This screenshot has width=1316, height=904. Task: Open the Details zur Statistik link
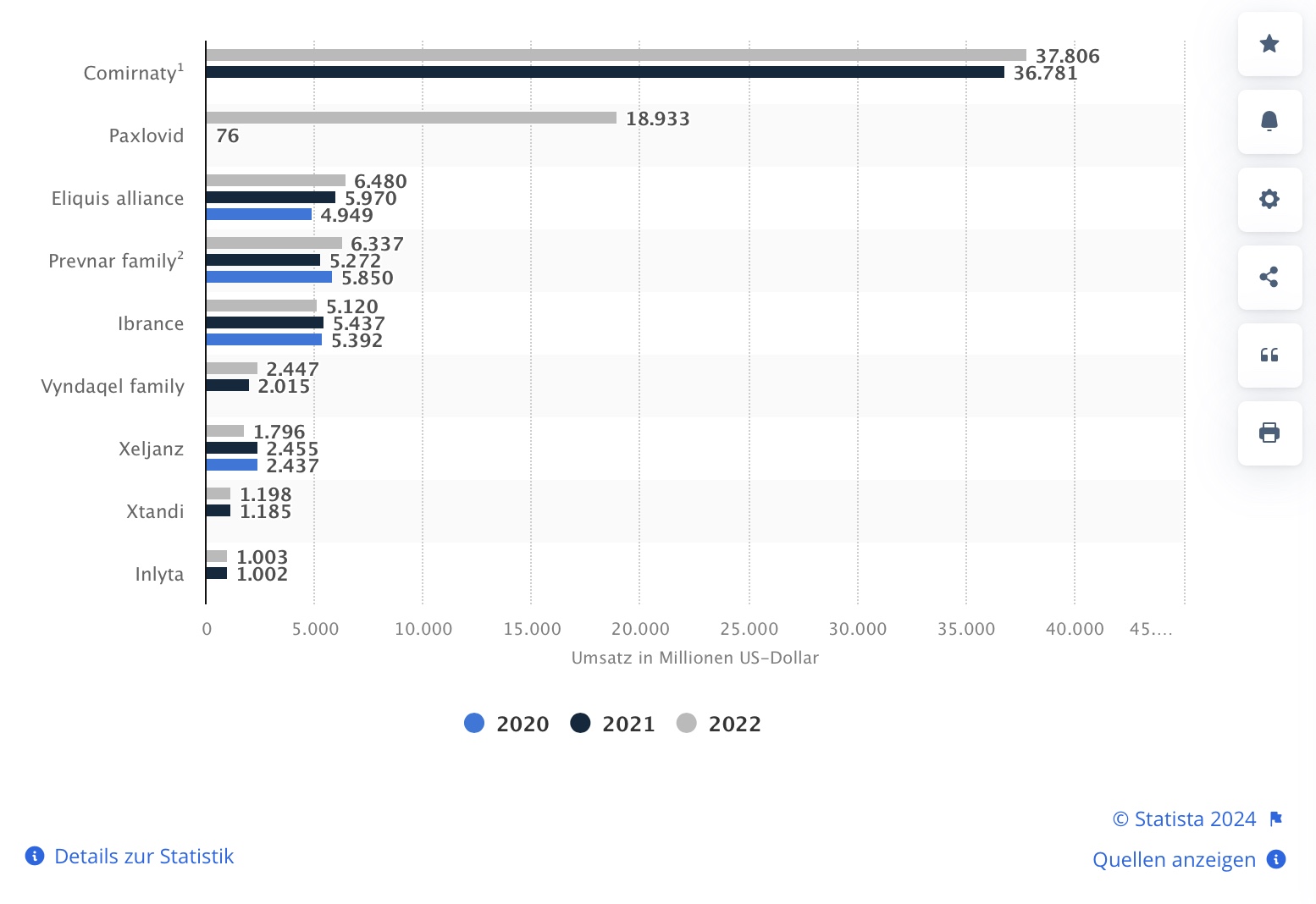point(144,856)
